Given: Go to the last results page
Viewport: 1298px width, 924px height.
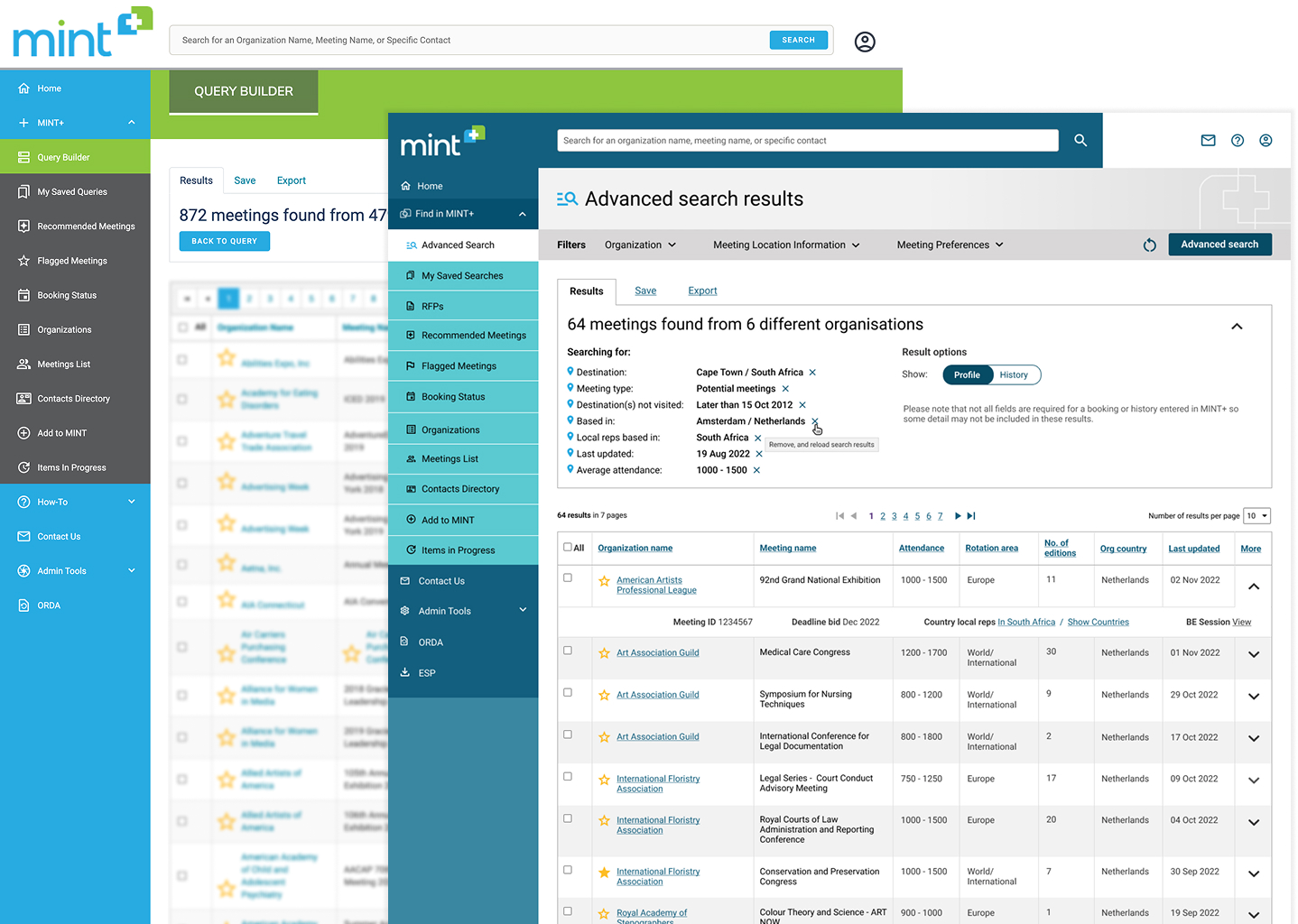Looking at the screenshot, I should point(971,516).
